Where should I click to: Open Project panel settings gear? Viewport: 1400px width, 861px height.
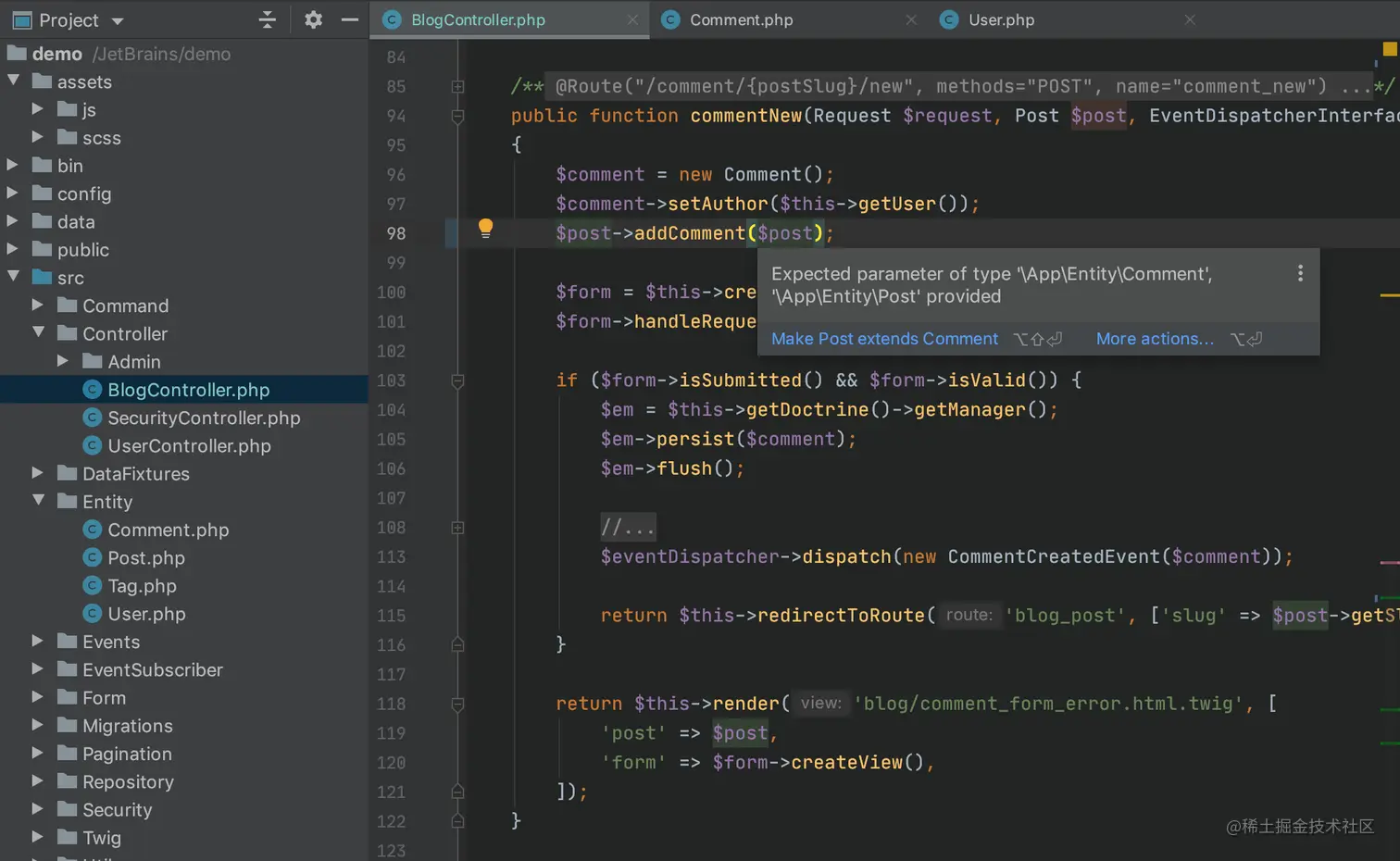tap(314, 19)
